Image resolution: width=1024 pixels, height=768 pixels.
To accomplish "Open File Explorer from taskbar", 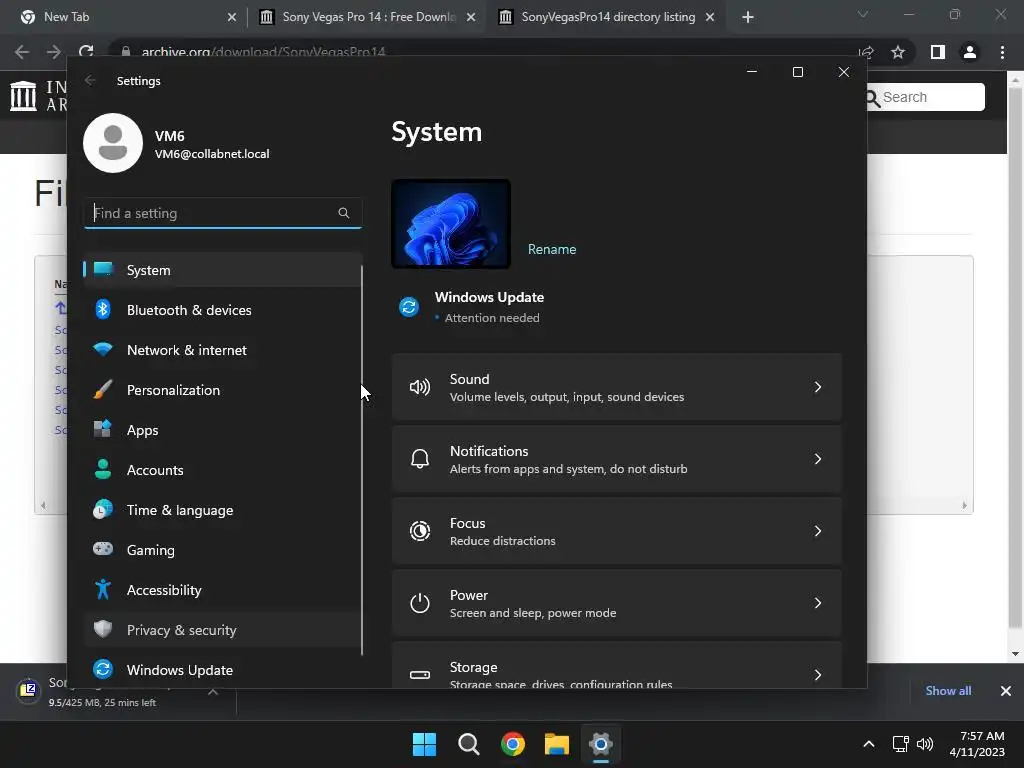I will [x=557, y=744].
